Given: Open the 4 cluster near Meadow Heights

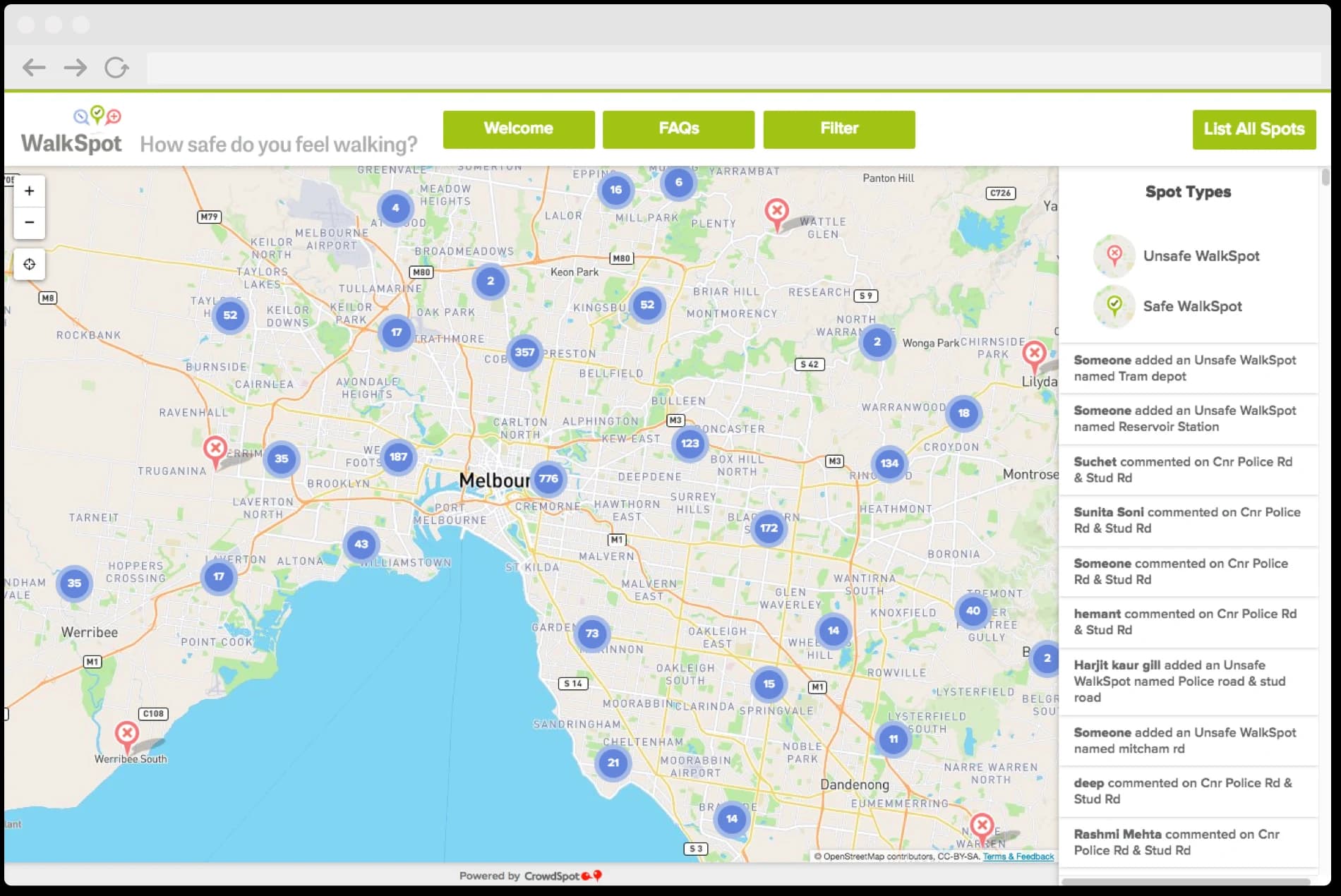Looking at the screenshot, I should [x=395, y=208].
